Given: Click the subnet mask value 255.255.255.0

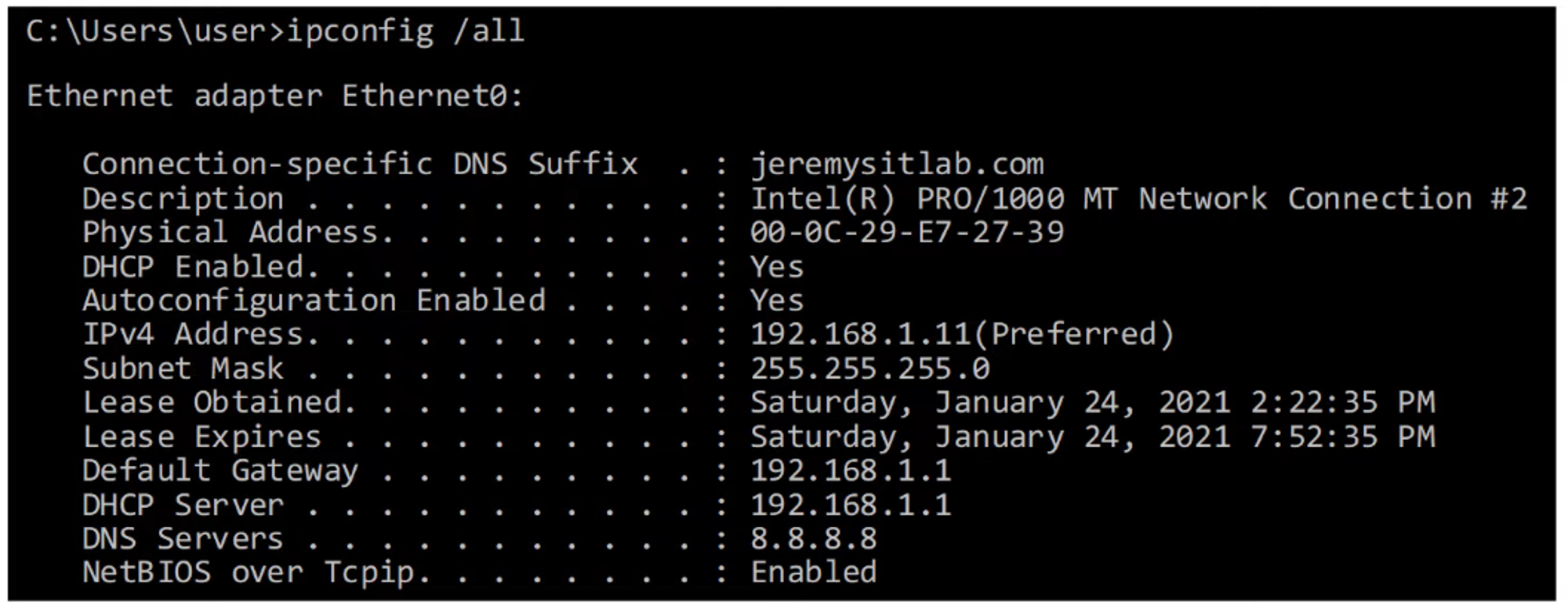Looking at the screenshot, I should click(x=870, y=369).
